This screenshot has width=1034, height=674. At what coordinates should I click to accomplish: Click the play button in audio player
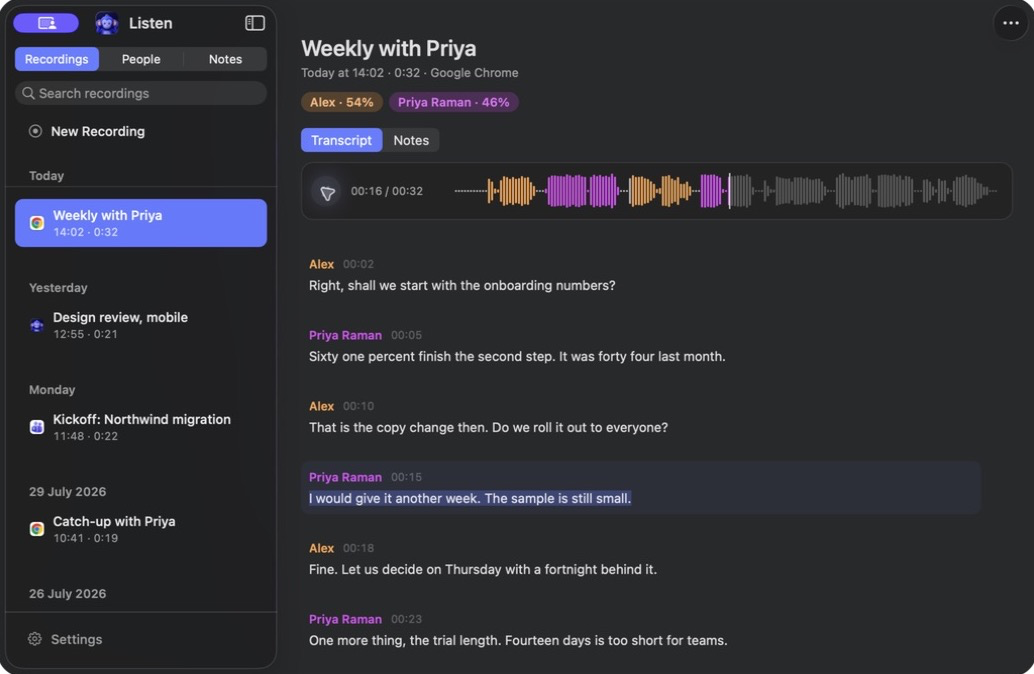(x=327, y=192)
